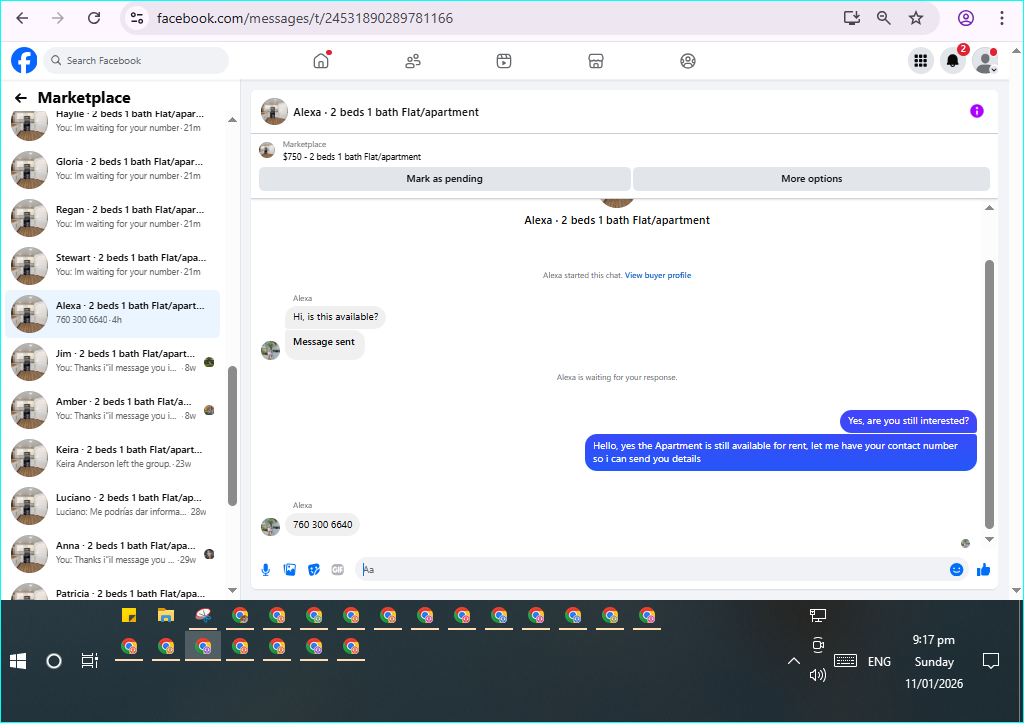Open Amber conversation in the list
The height and width of the screenshot is (723, 1024).
pos(113,410)
